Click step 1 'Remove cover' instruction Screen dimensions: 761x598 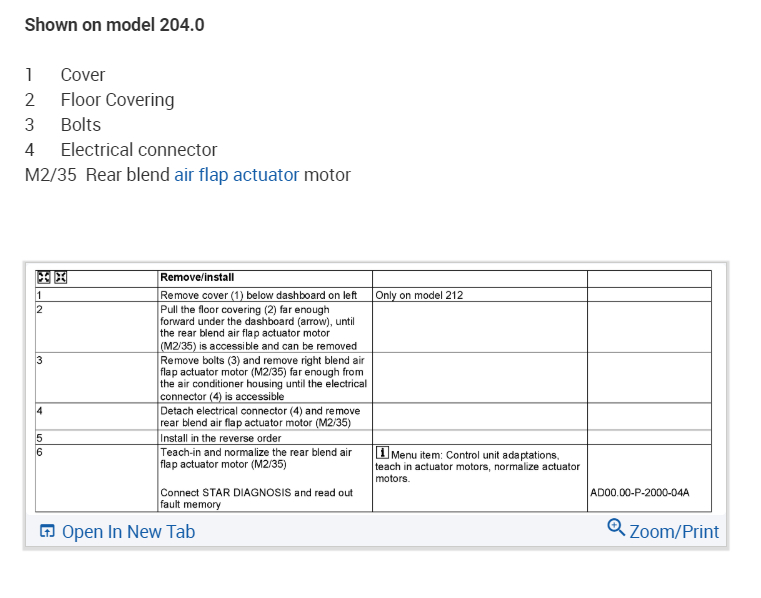coord(258,295)
